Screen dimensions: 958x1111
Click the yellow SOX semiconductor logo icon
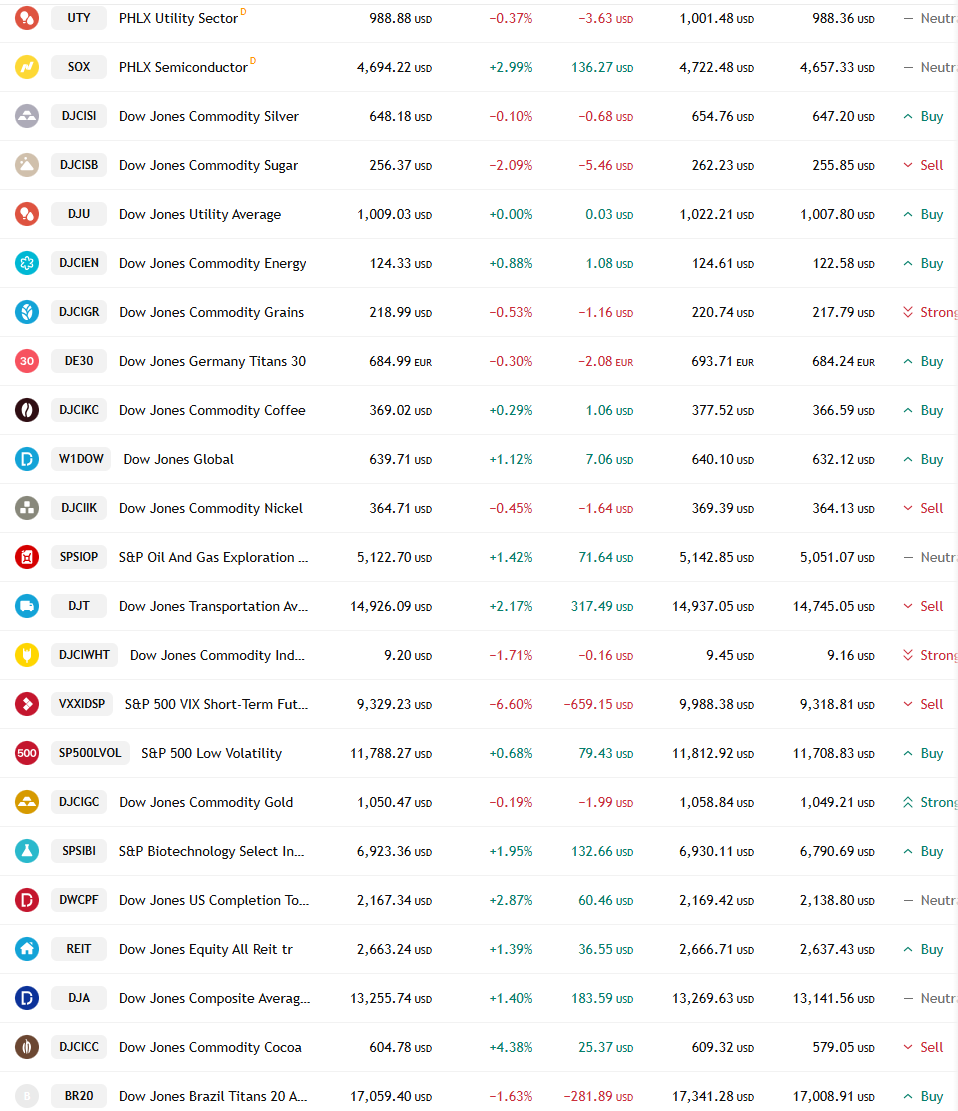tap(27, 67)
